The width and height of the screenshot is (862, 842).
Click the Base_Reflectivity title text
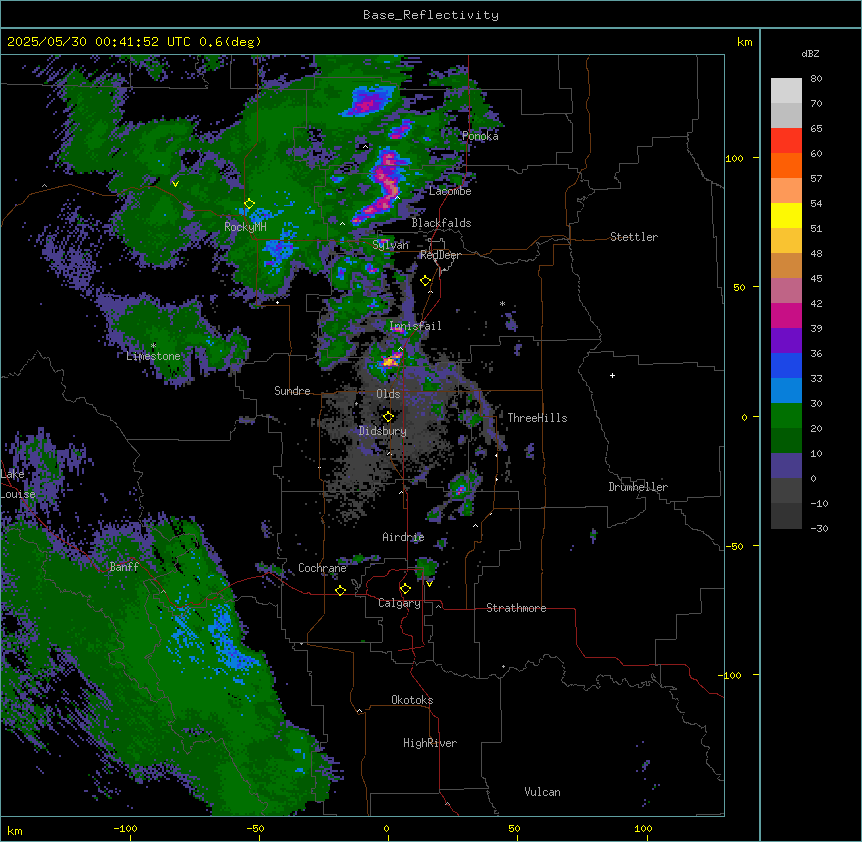point(430,15)
